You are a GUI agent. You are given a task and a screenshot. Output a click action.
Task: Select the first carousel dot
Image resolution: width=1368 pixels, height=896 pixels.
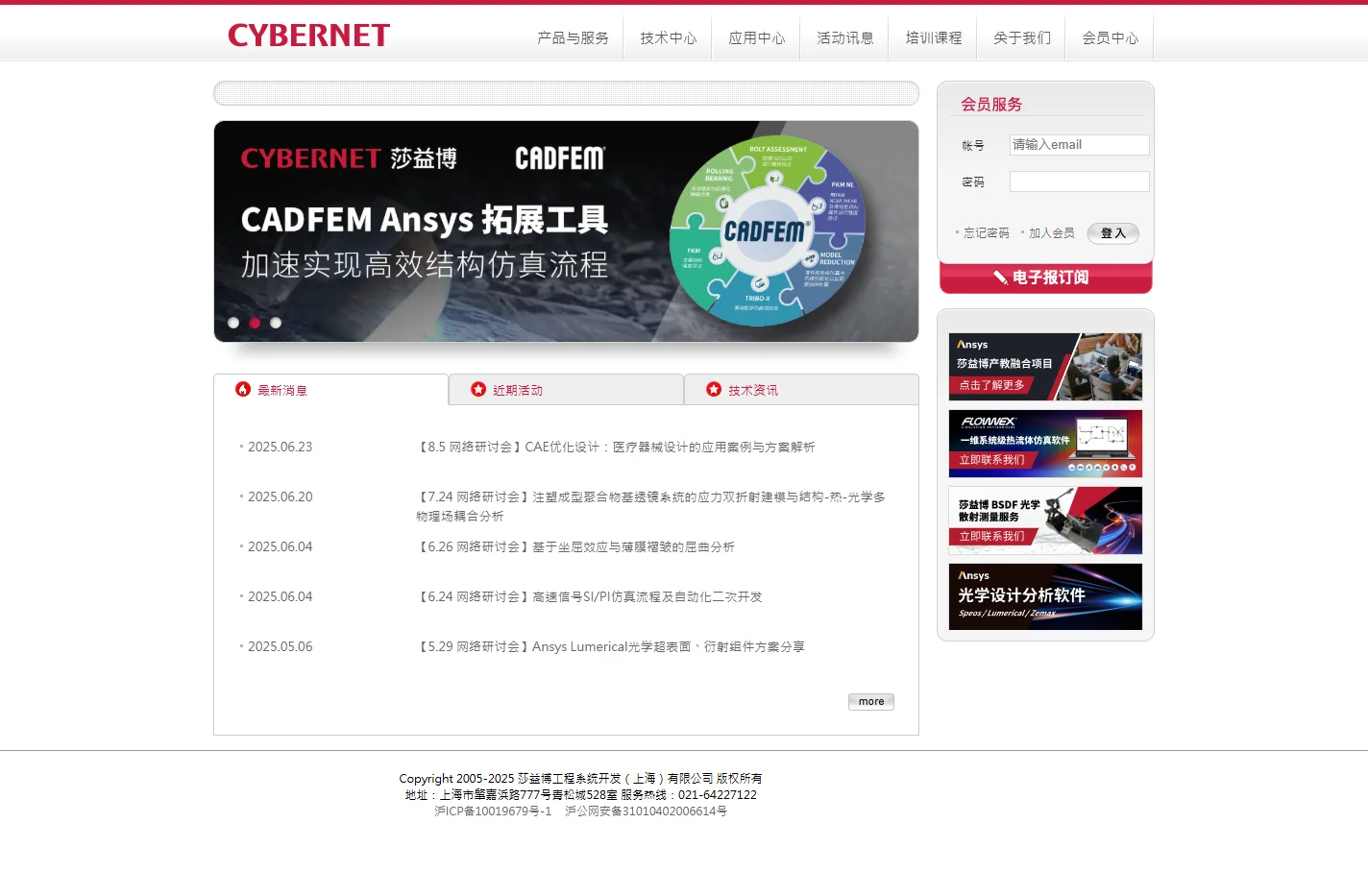click(x=233, y=323)
